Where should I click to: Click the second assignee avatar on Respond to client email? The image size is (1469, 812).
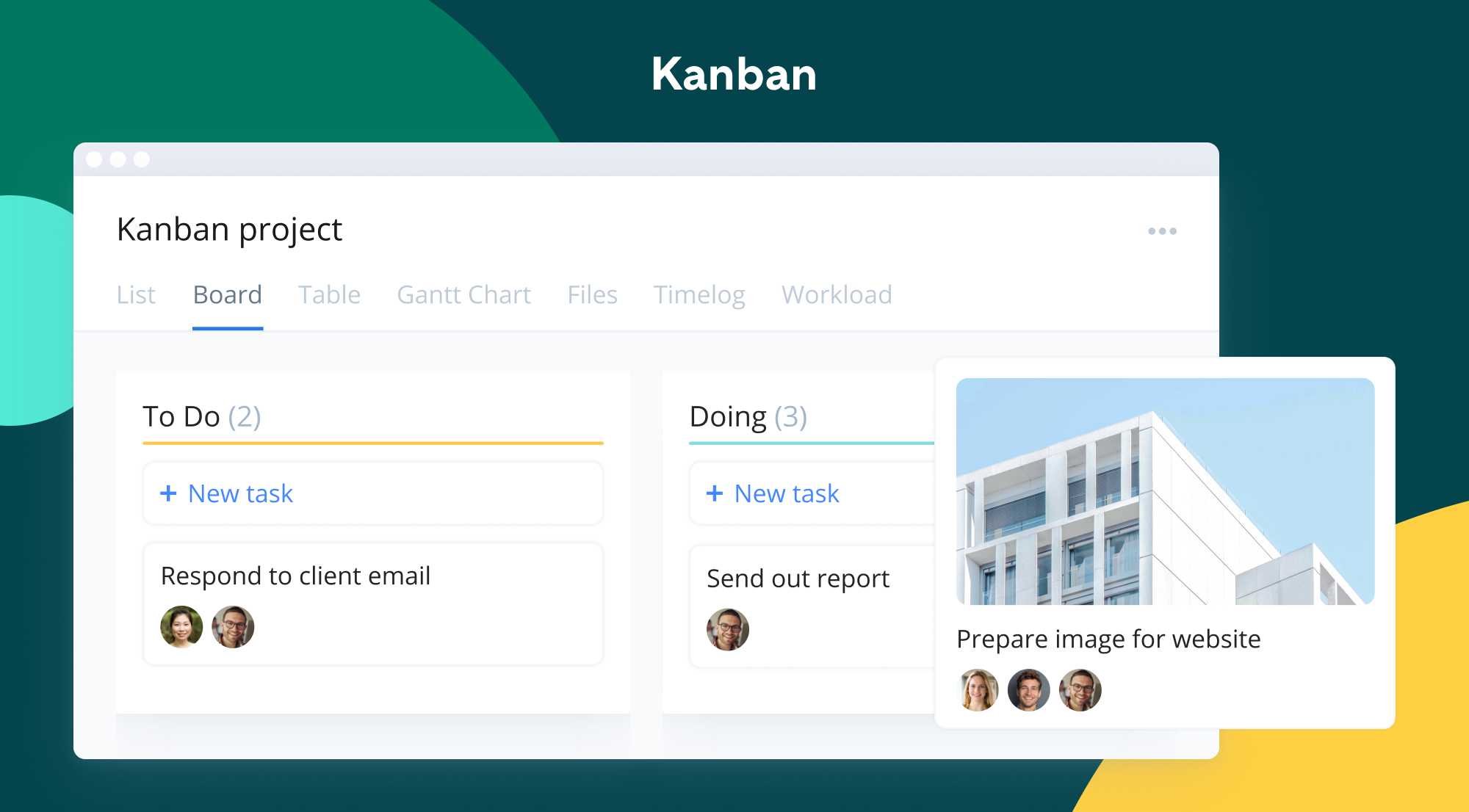tap(232, 626)
